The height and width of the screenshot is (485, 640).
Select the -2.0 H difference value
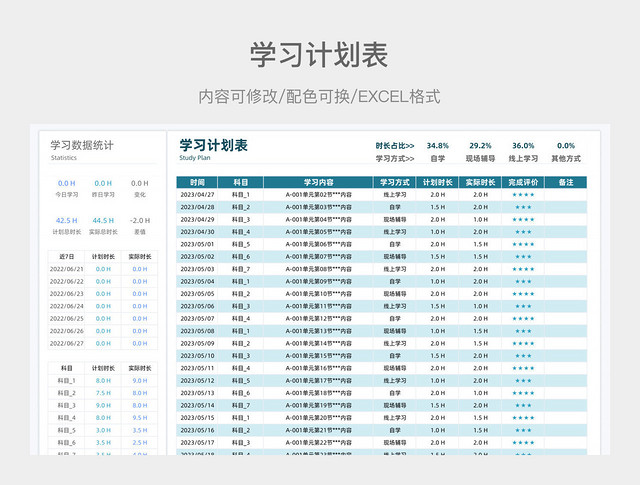pyautogui.click(x=140, y=220)
